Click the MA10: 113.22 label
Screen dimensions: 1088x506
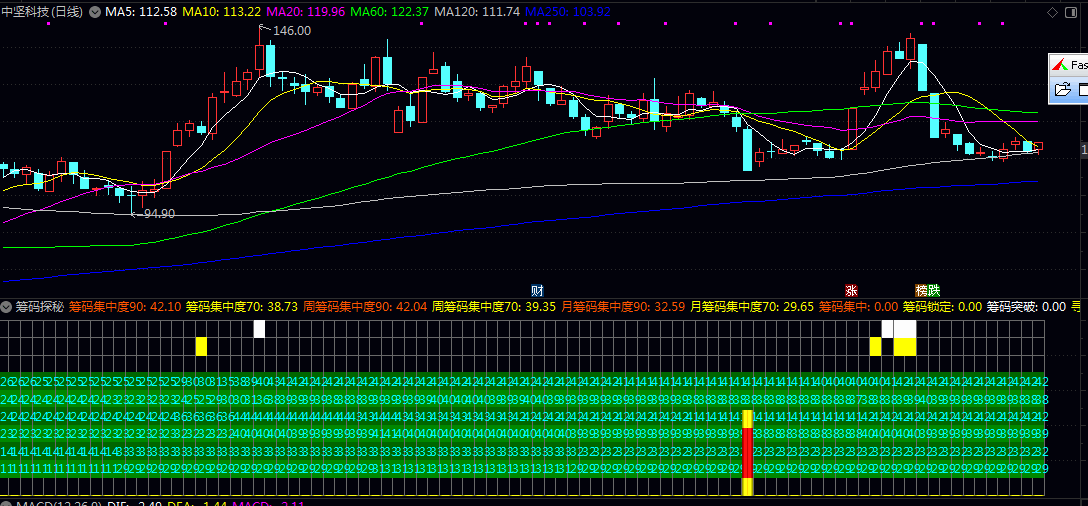tap(222, 12)
